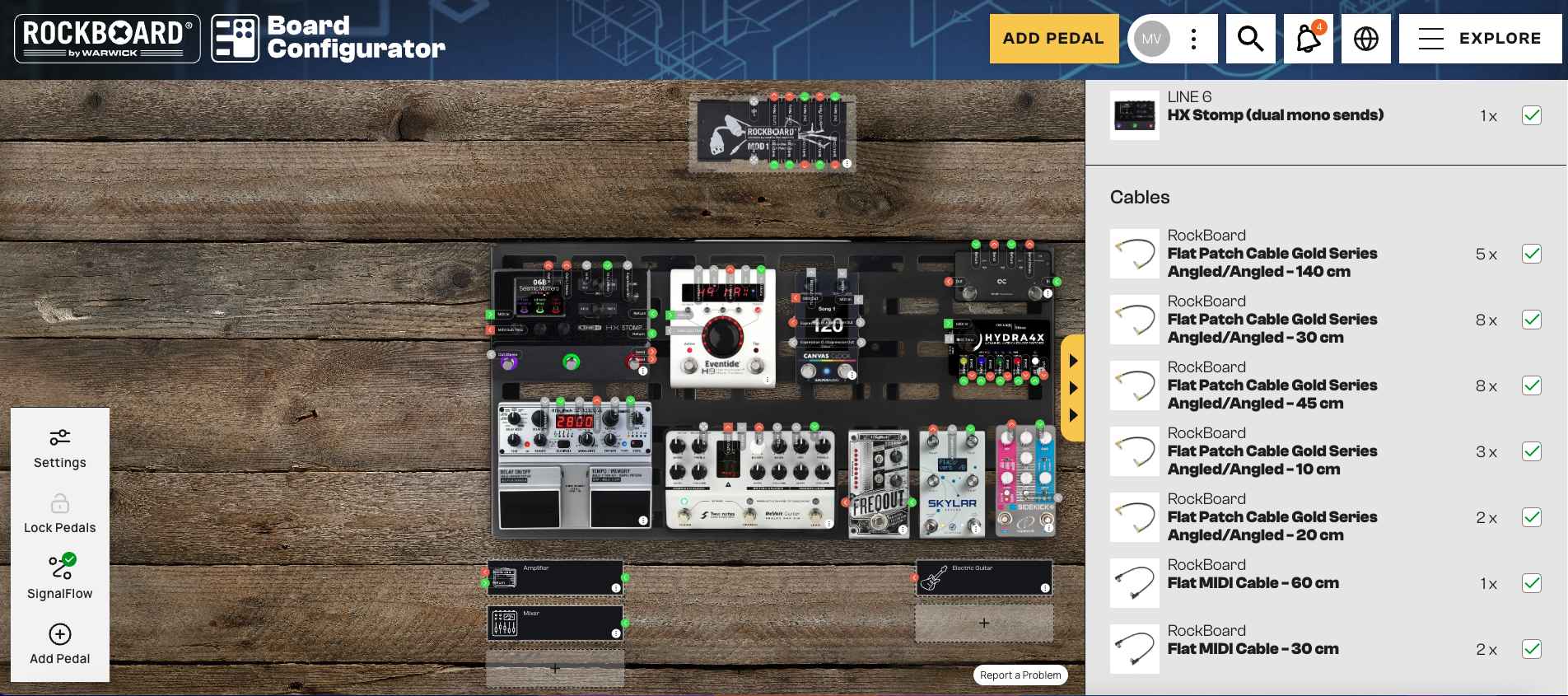Open the search magnifier icon
Screen dimensions: 1568x696
pos(1250,39)
